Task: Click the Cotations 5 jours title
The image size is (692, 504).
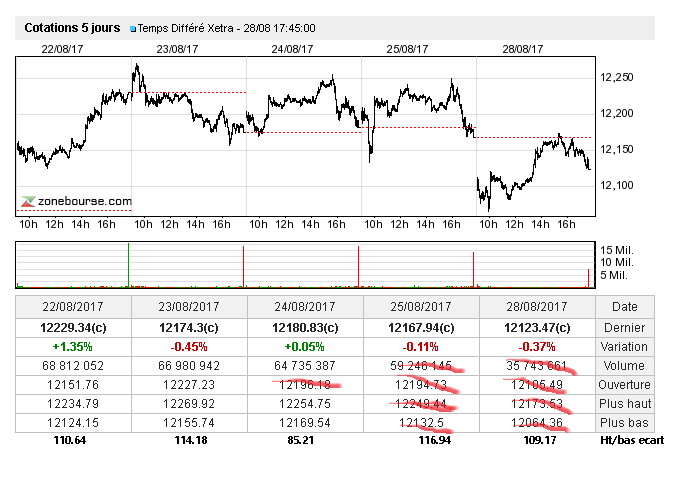Action: [72, 28]
